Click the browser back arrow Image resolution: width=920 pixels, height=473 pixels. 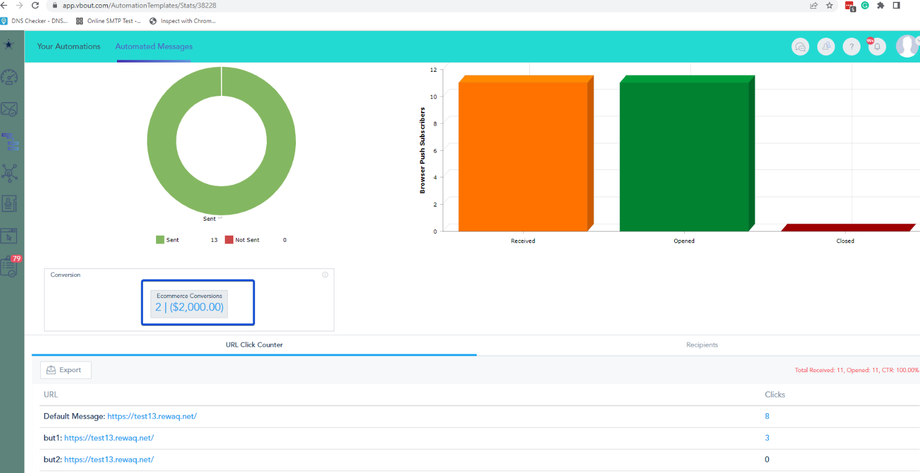pos(6,5)
